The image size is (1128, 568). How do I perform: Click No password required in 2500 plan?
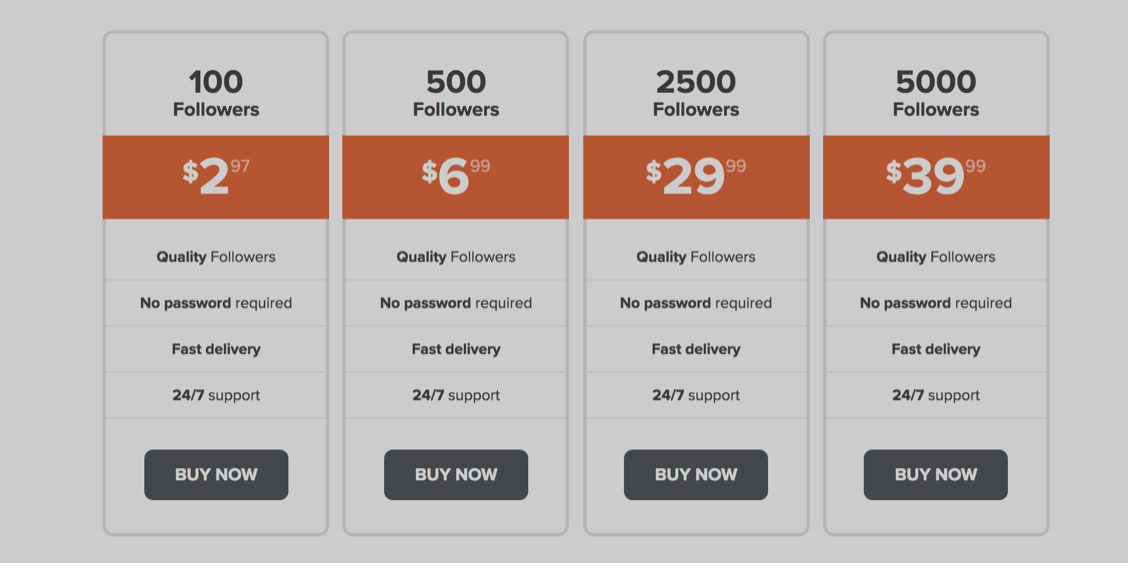pos(696,303)
